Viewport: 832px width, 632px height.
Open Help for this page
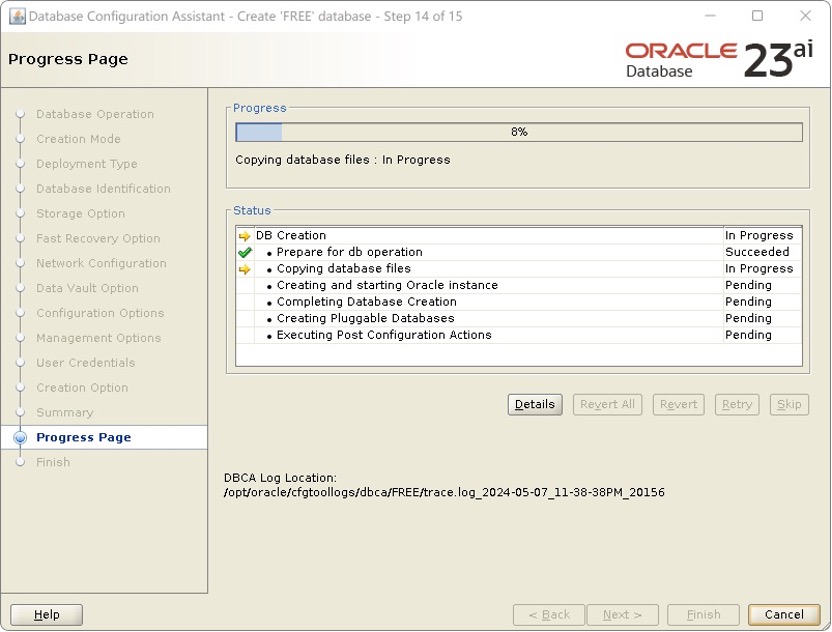click(x=47, y=615)
